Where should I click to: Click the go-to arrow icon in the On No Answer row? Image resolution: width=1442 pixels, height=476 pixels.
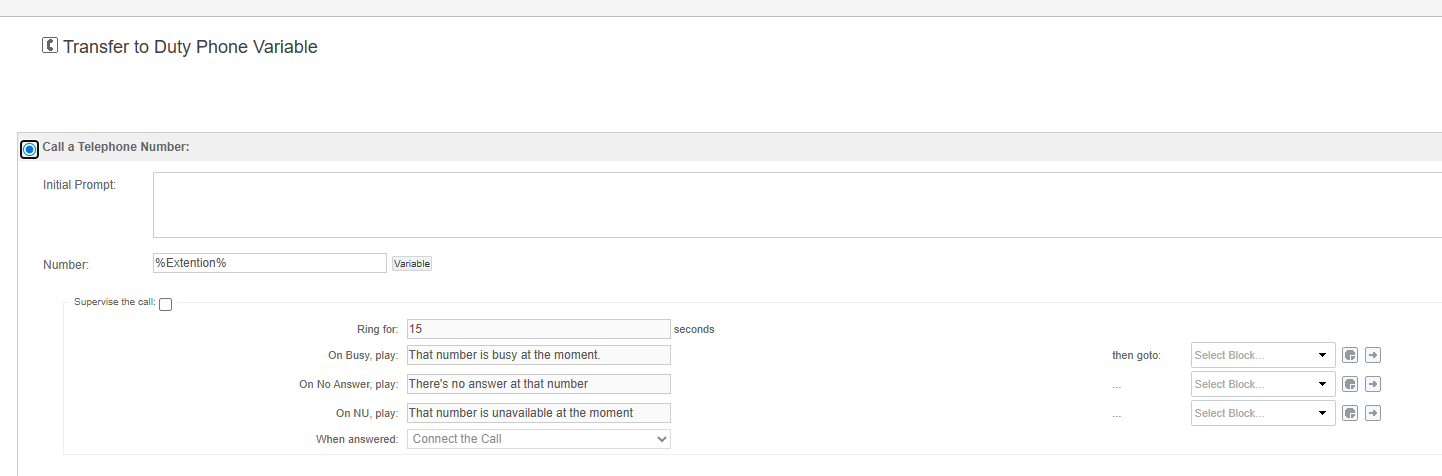click(1373, 384)
